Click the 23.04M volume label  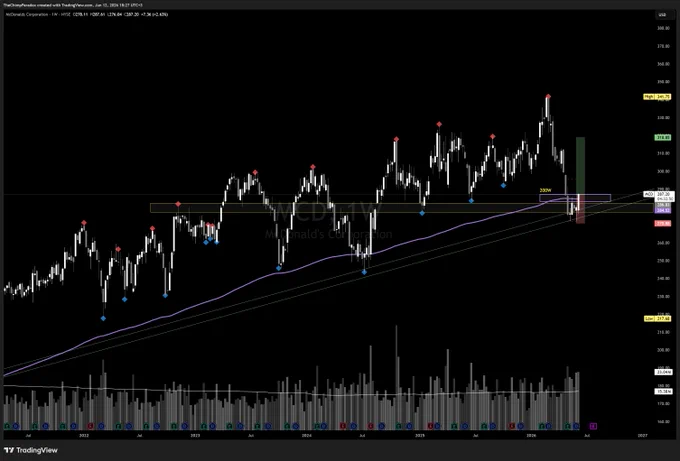click(x=663, y=372)
